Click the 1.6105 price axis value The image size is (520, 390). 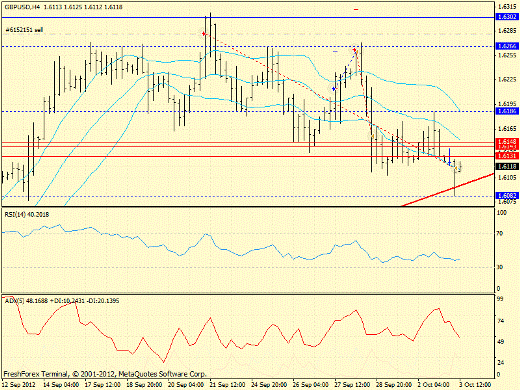click(507, 177)
